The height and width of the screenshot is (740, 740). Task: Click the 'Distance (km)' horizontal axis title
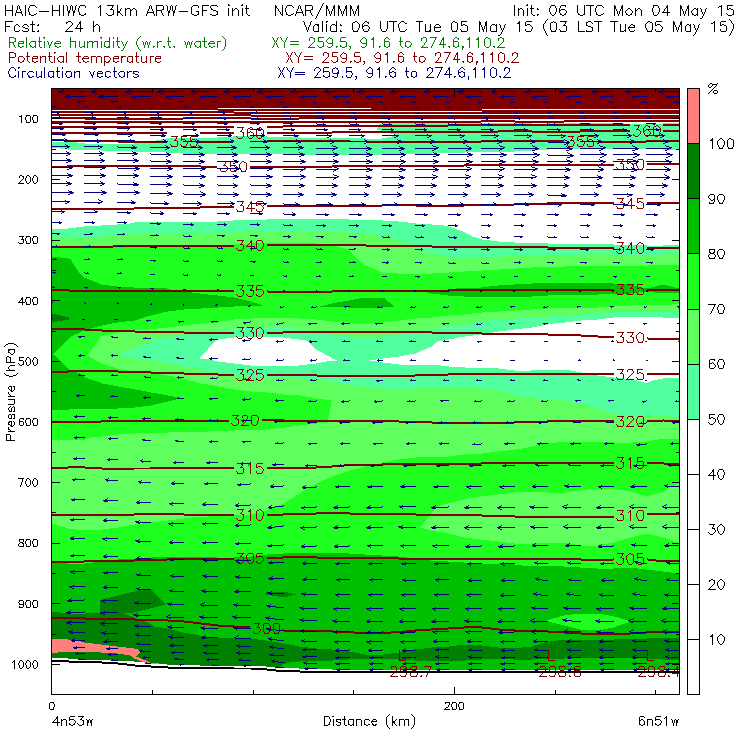pos(369,721)
